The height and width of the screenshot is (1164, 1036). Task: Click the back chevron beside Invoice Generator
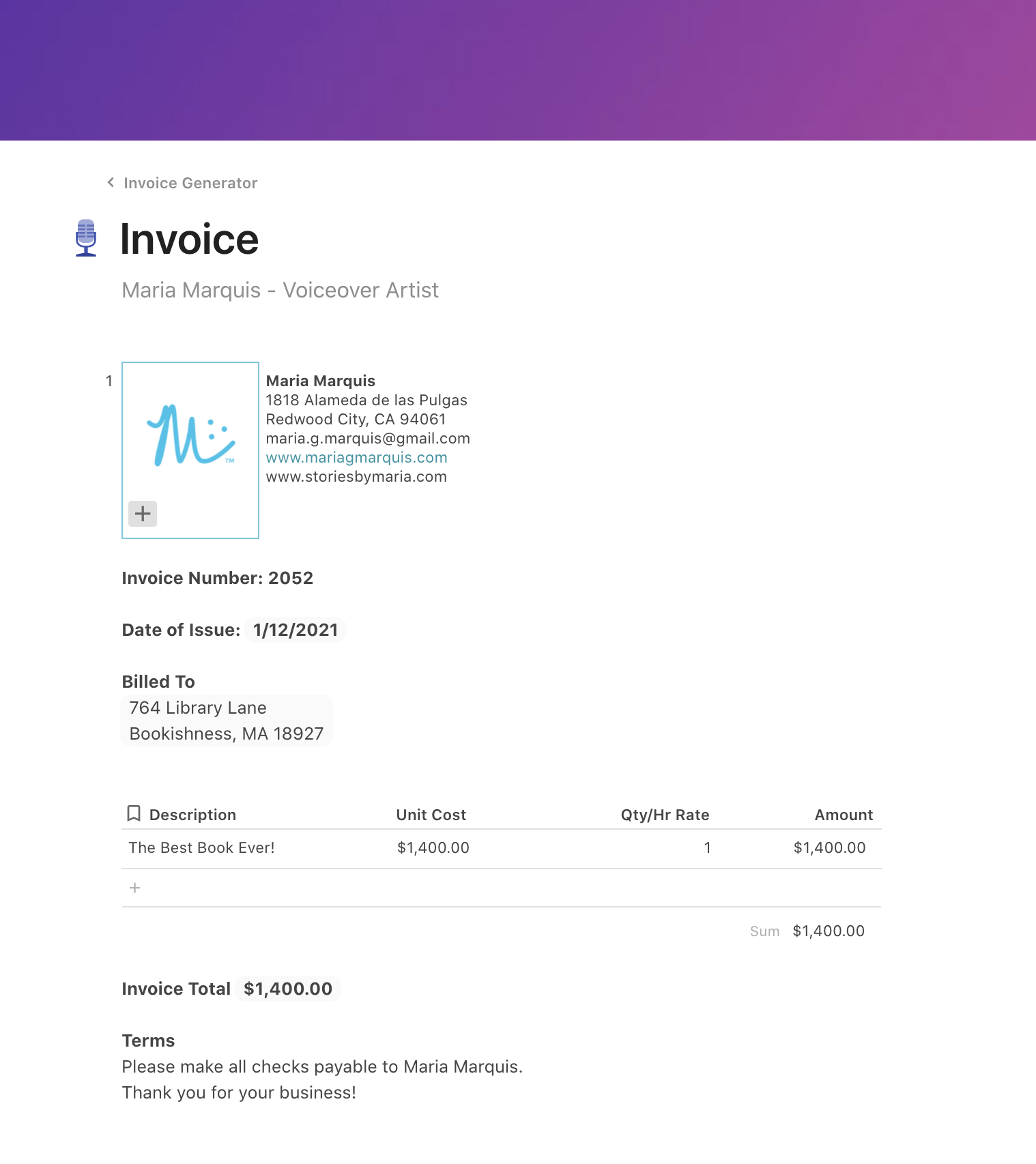point(111,182)
